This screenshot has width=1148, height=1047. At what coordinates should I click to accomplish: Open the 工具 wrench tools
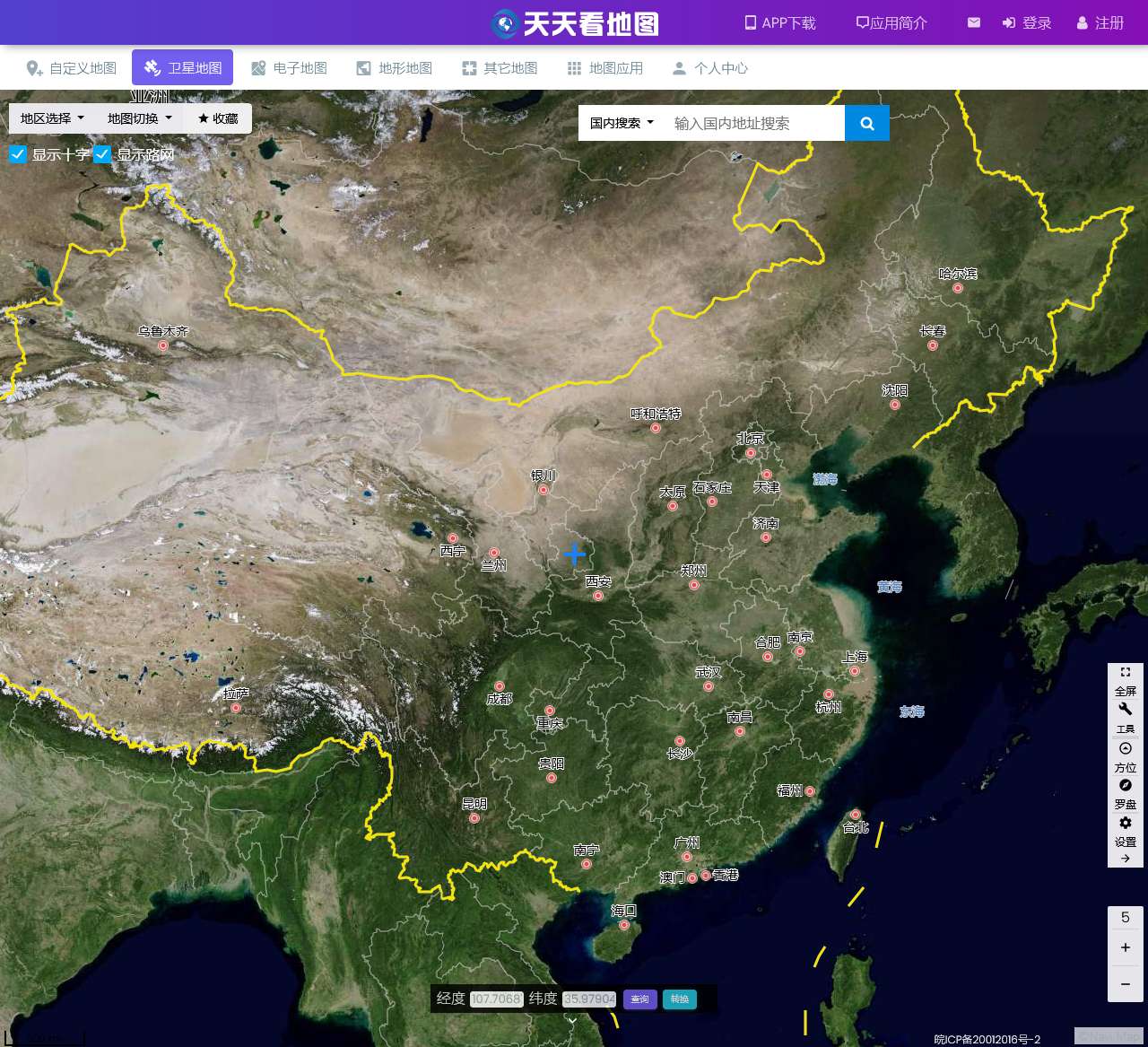[x=1126, y=718]
